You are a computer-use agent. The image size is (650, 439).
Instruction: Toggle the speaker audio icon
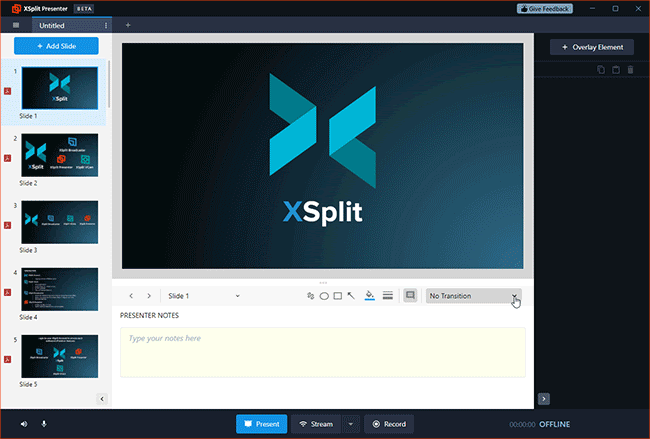point(24,424)
